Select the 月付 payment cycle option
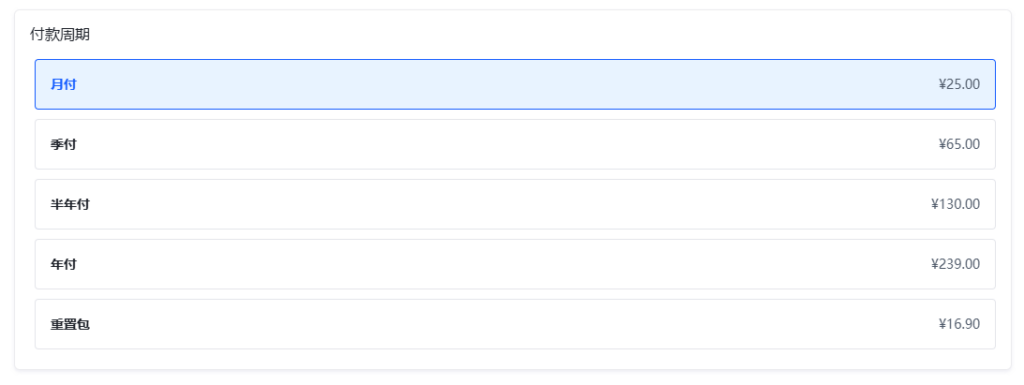This screenshot has height=385, width=1024. tap(515, 84)
